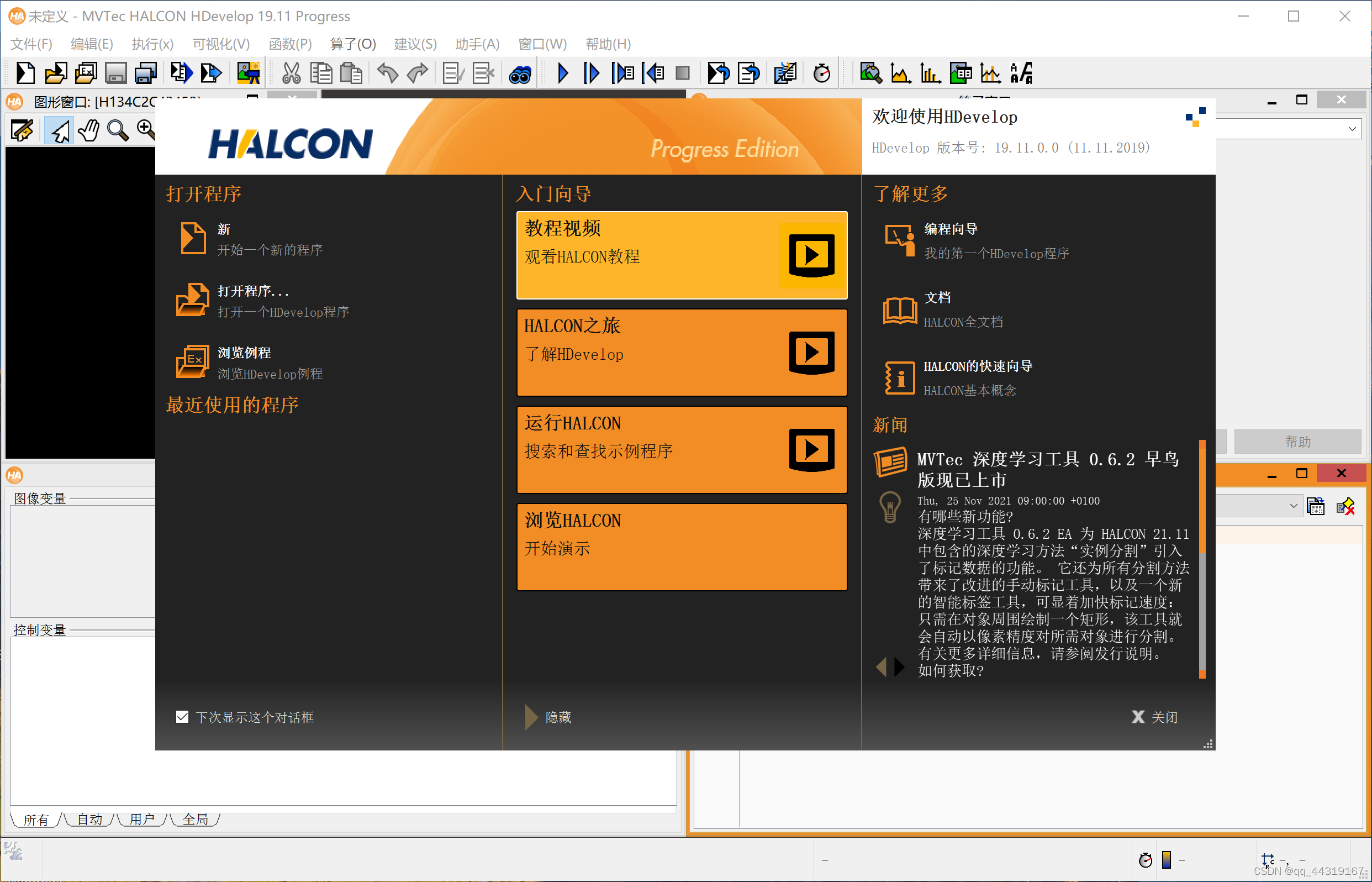Click the scissors cut icon in toolbar
The height and width of the screenshot is (882, 1372).
pyautogui.click(x=291, y=73)
